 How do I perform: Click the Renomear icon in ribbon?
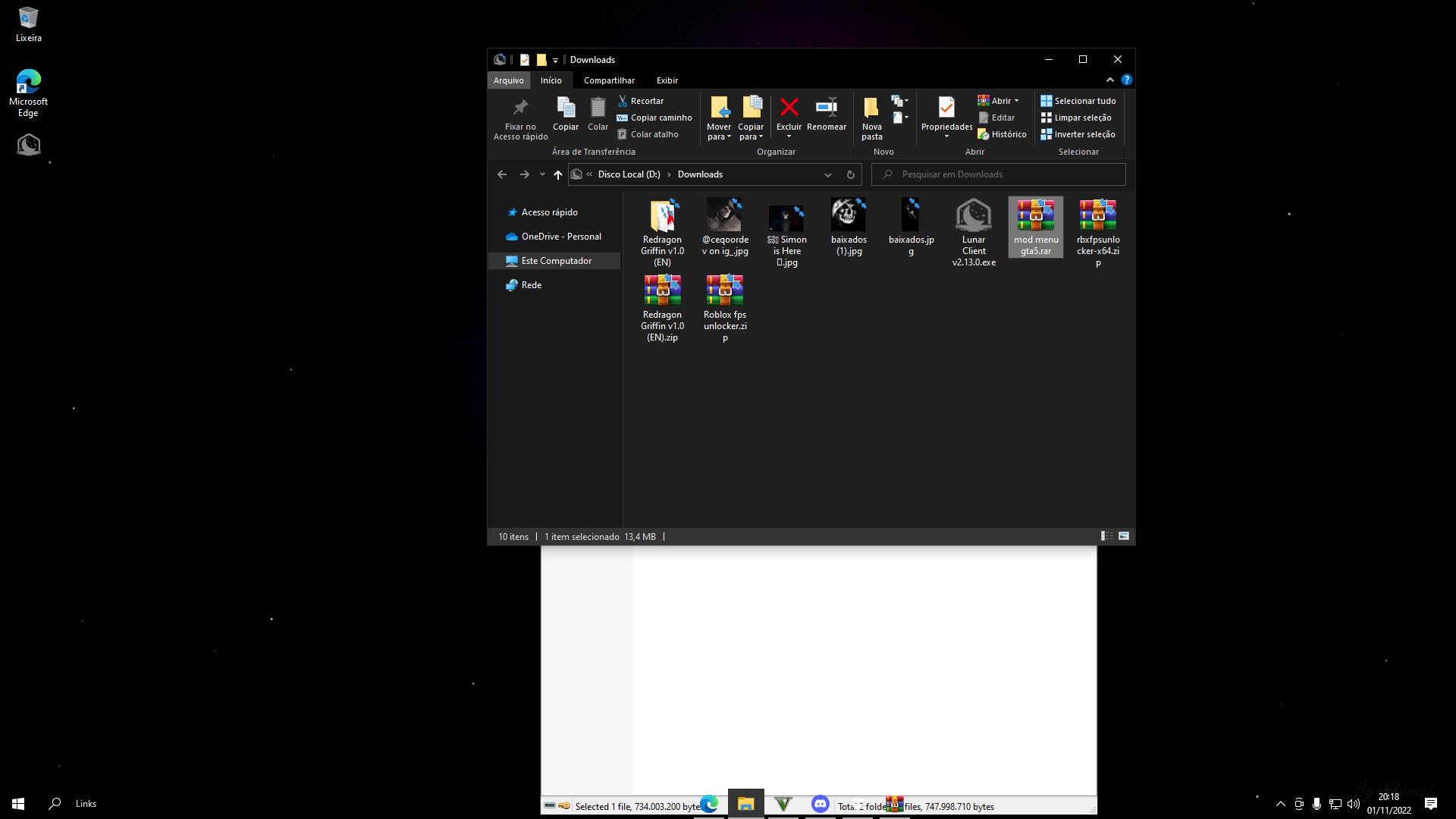(x=826, y=108)
